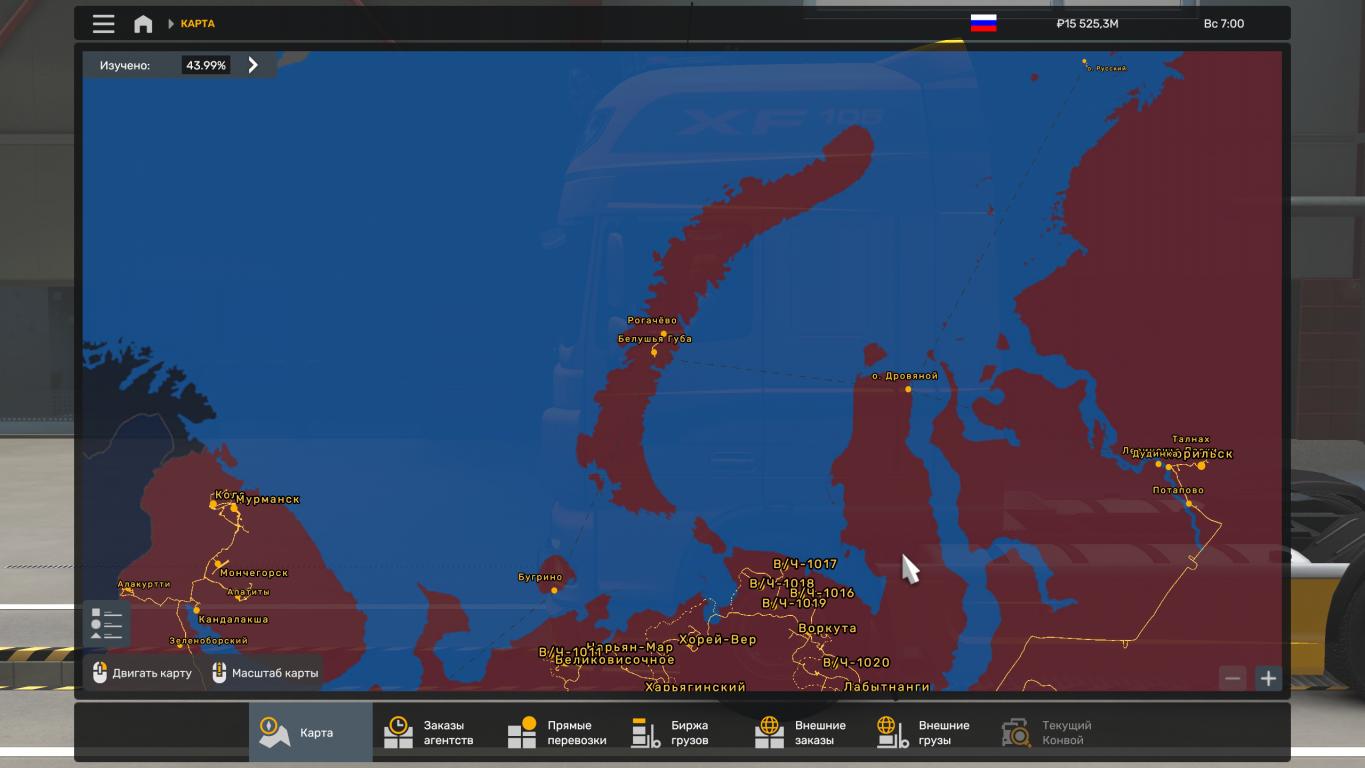
Task: Toggle the map legend panel
Action: pos(106,623)
